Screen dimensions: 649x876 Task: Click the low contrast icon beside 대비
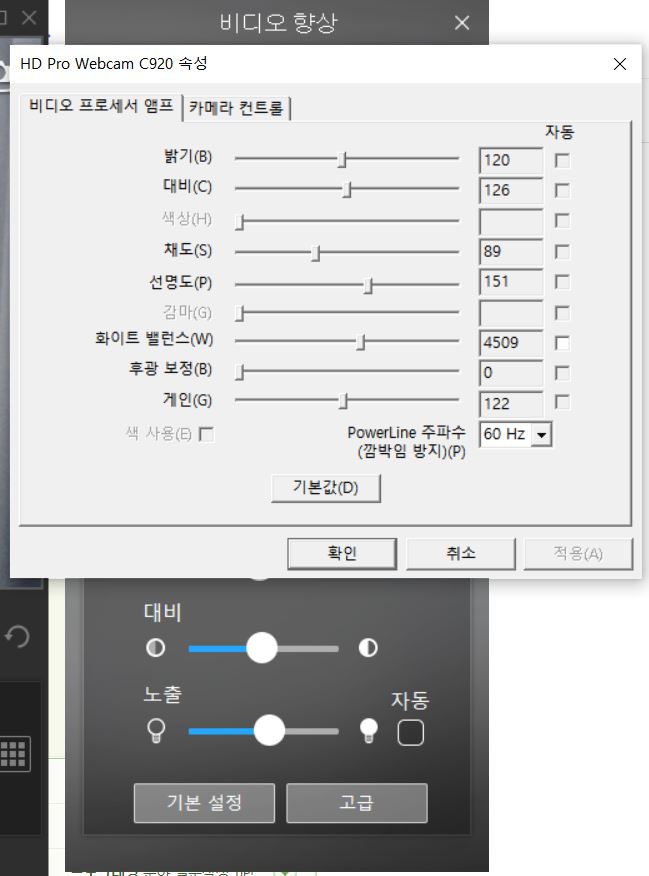(x=155, y=648)
